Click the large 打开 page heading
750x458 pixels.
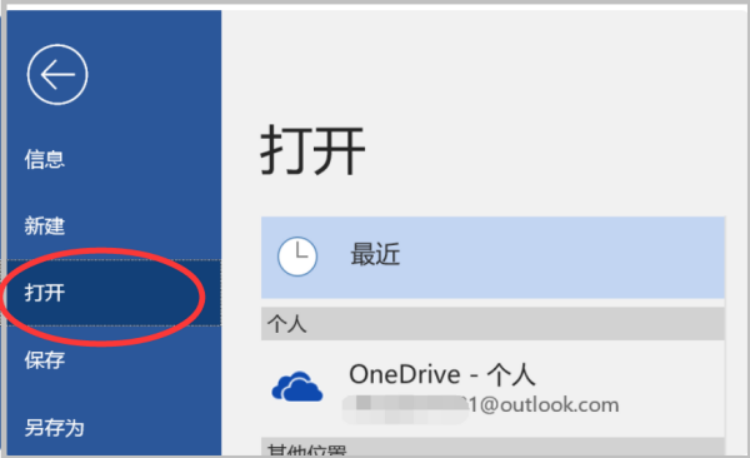tap(313, 151)
